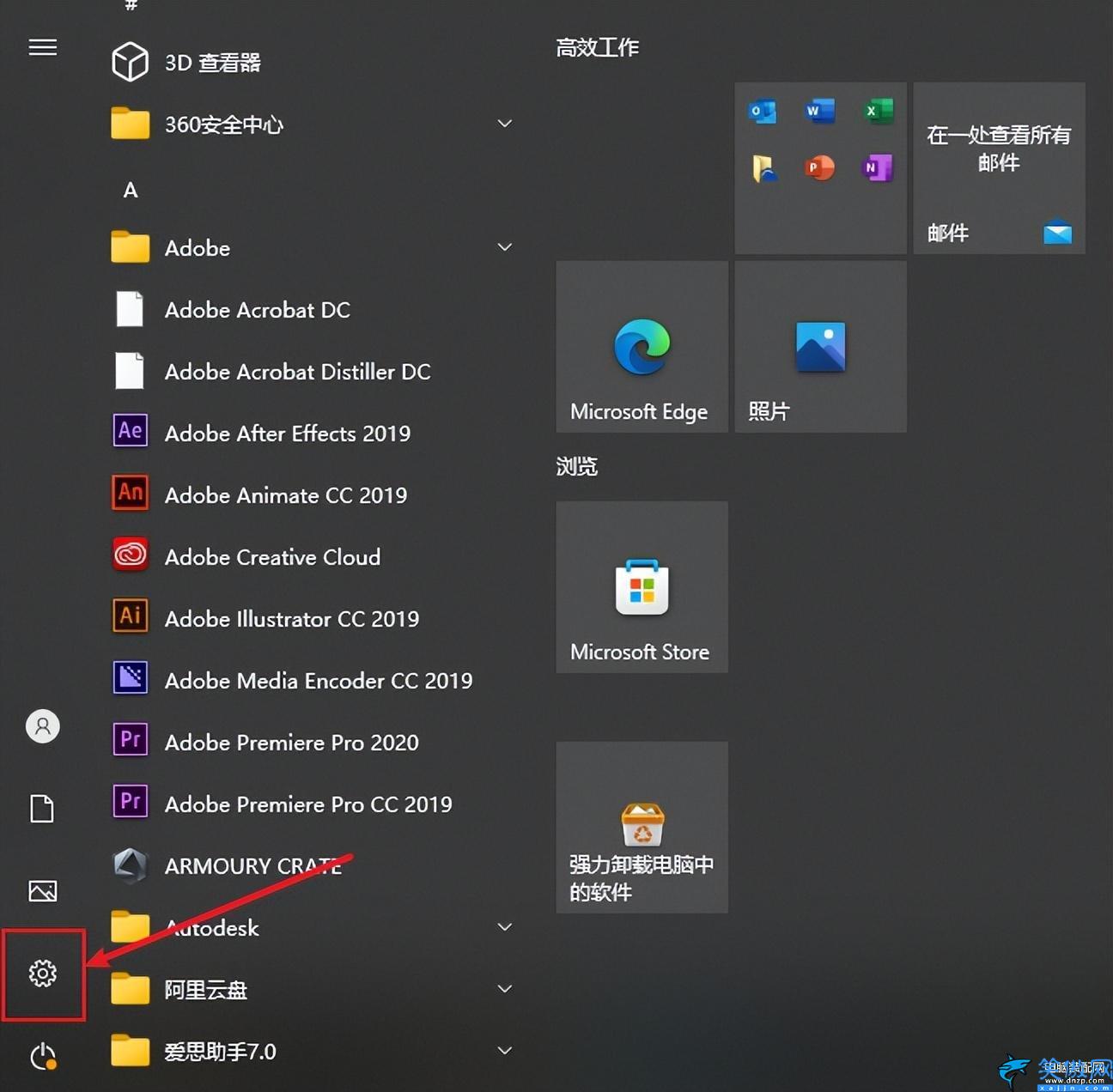This screenshot has width=1113, height=1092.
Task: Open OneNote icon in the Office tile
Action: pos(878,167)
